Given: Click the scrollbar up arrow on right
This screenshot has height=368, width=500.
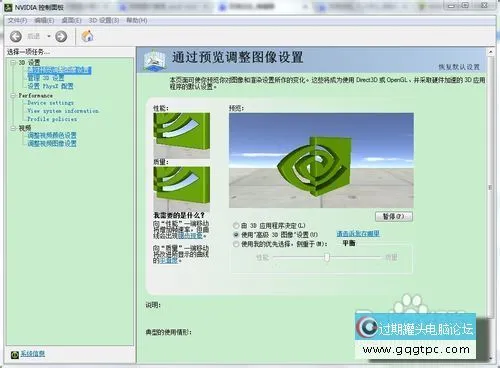Looking at the screenshot, I should tap(490, 52).
